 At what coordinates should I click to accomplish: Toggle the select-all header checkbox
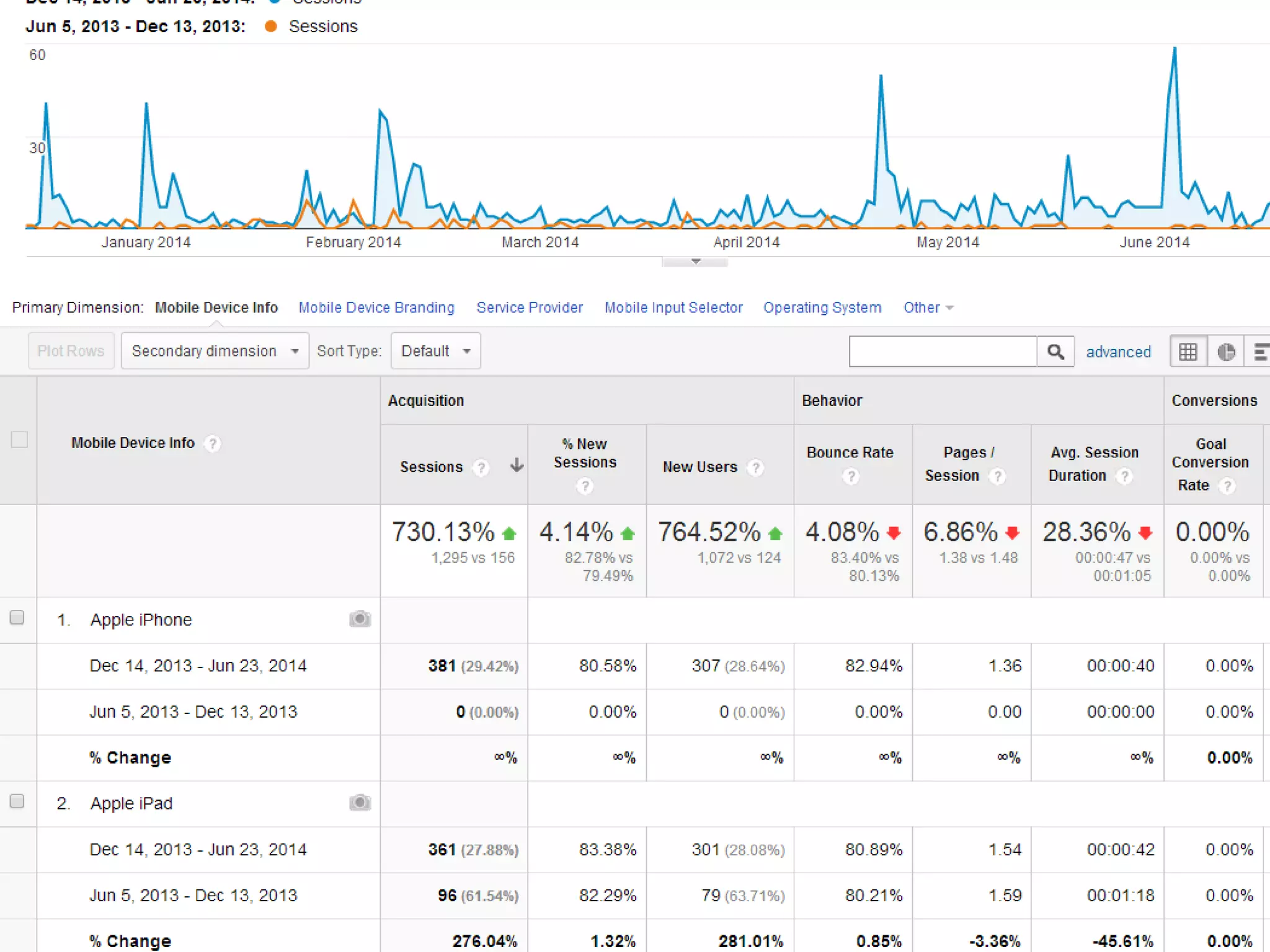(19, 439)
